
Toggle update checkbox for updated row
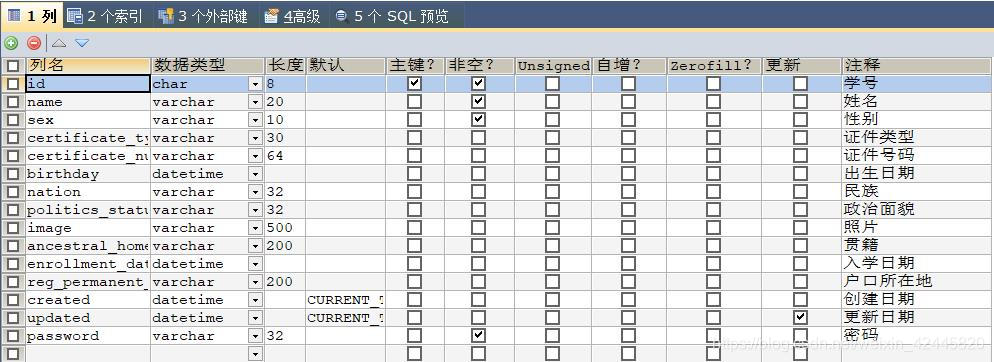click(801, 318)
